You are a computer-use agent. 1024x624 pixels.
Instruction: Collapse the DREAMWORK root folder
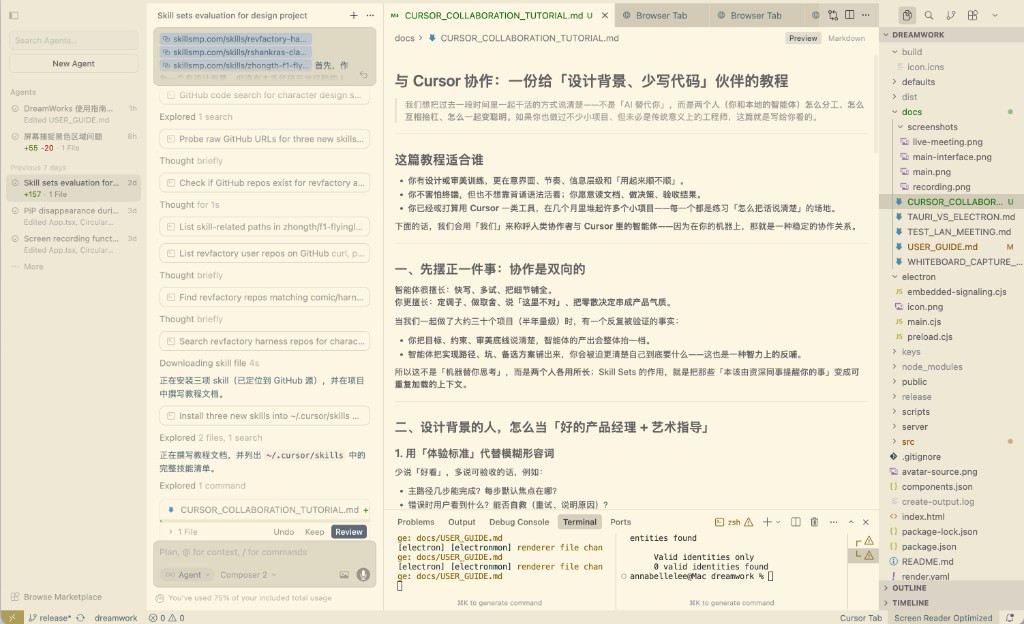(x=886, y=35)
